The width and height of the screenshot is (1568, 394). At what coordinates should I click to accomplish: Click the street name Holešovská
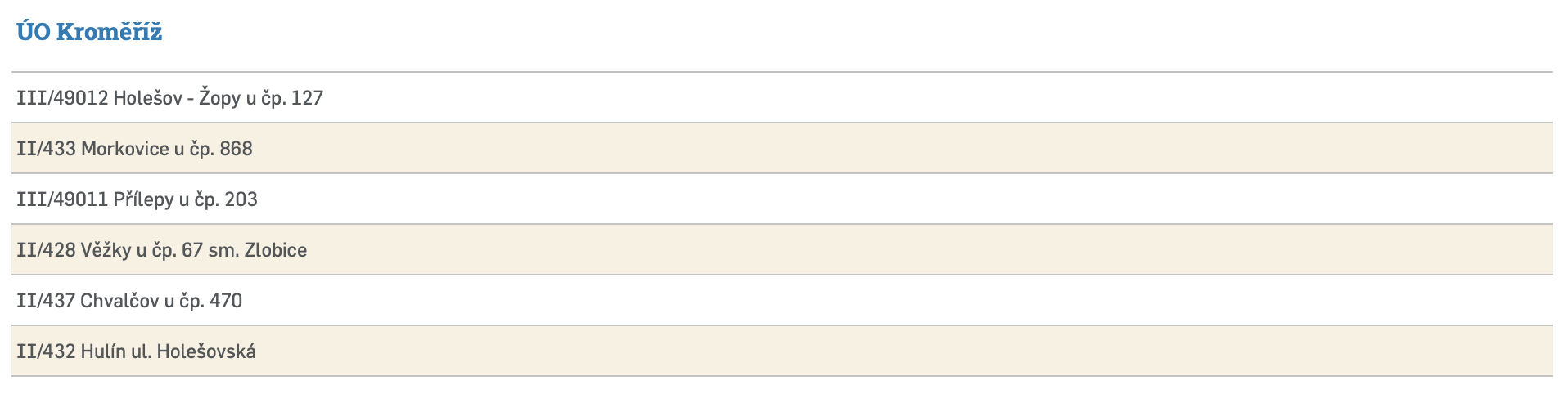206,351
